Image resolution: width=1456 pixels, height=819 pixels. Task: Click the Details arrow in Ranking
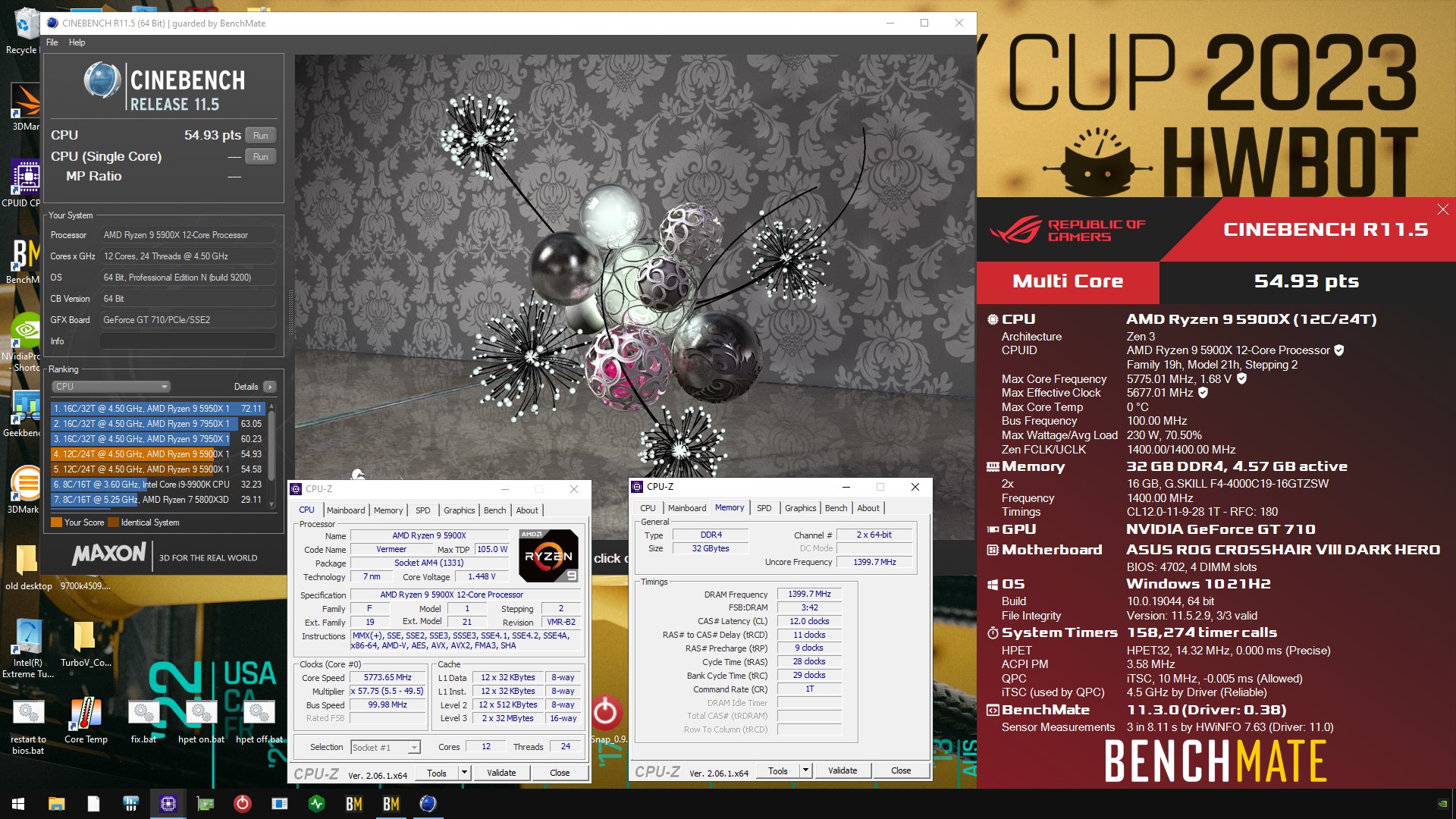click(269, 387)
